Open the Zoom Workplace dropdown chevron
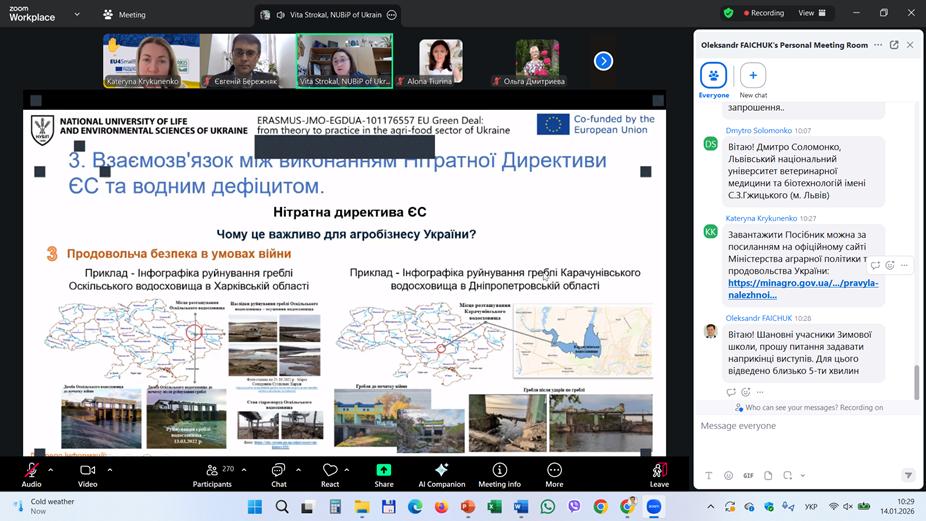 77,15
